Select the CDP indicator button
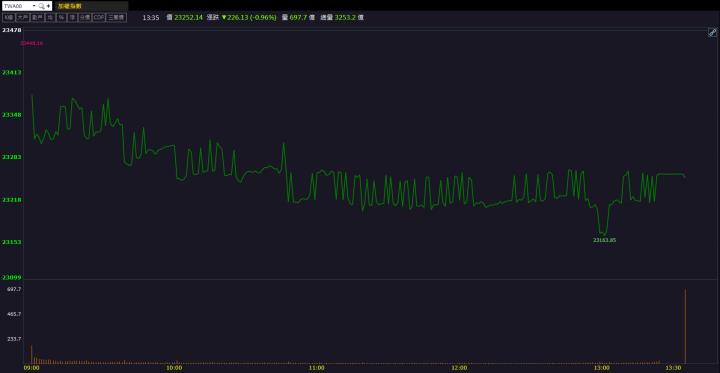720x373 pixels. pos(99,17)
